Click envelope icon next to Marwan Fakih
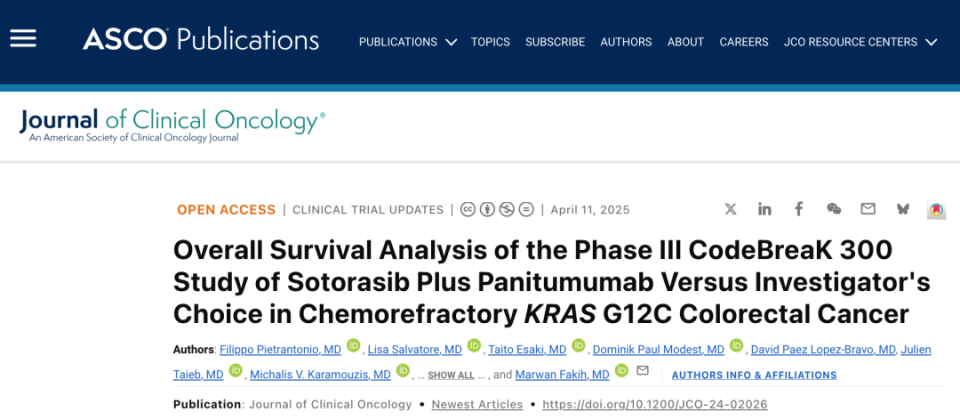The image size is (960, 420). coord(642,371)
